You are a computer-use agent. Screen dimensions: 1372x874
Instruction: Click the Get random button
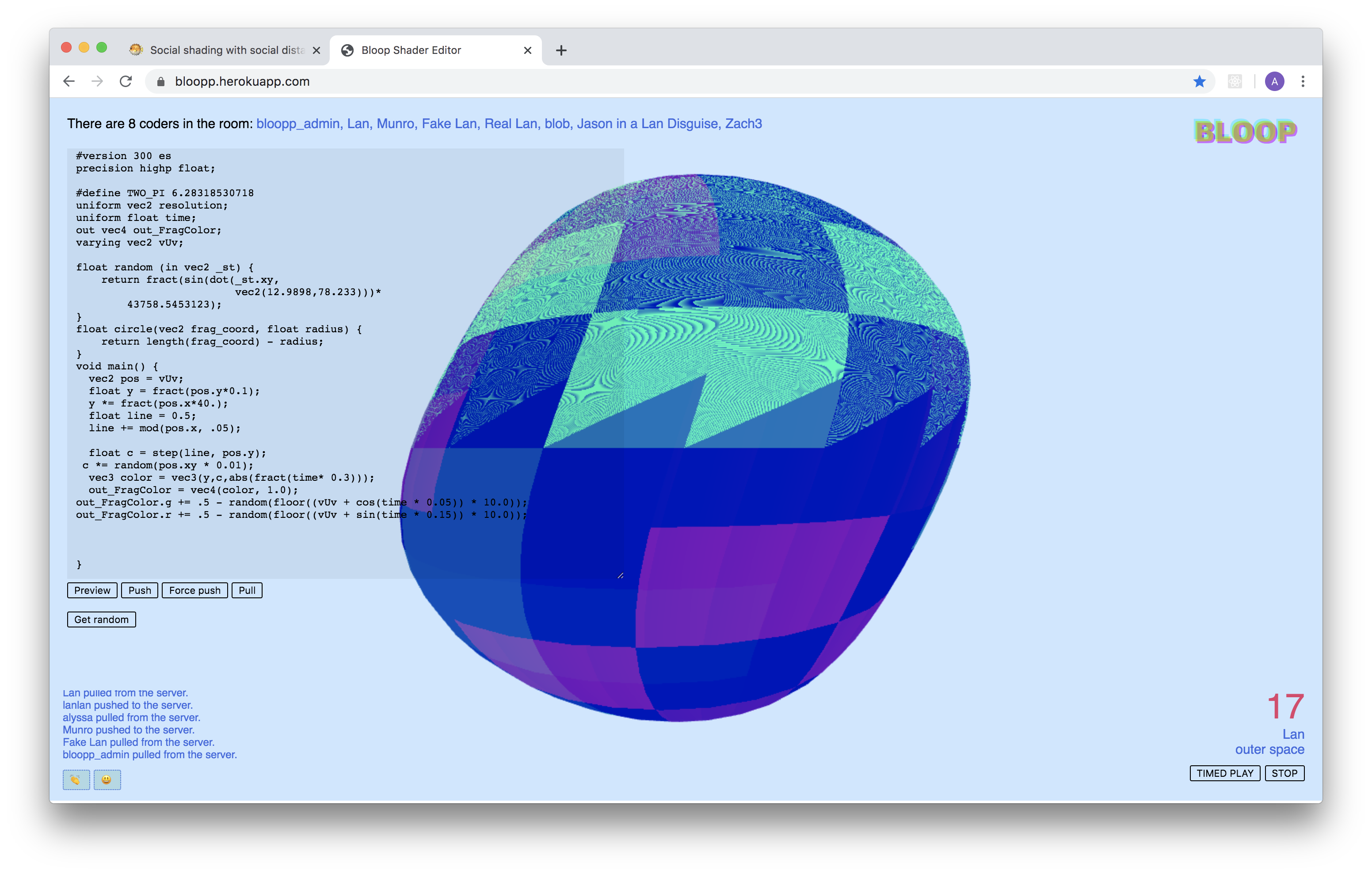click(x=101, y=619)
